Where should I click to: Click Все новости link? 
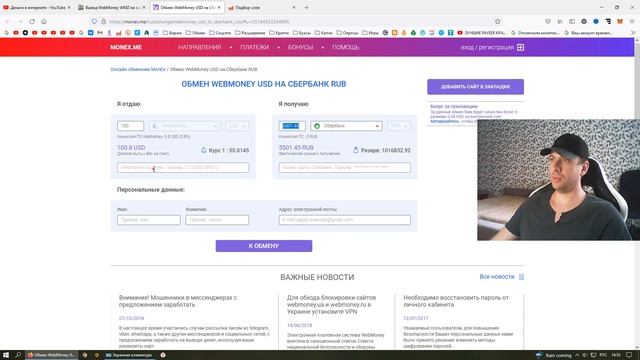(x=497, y=277)
